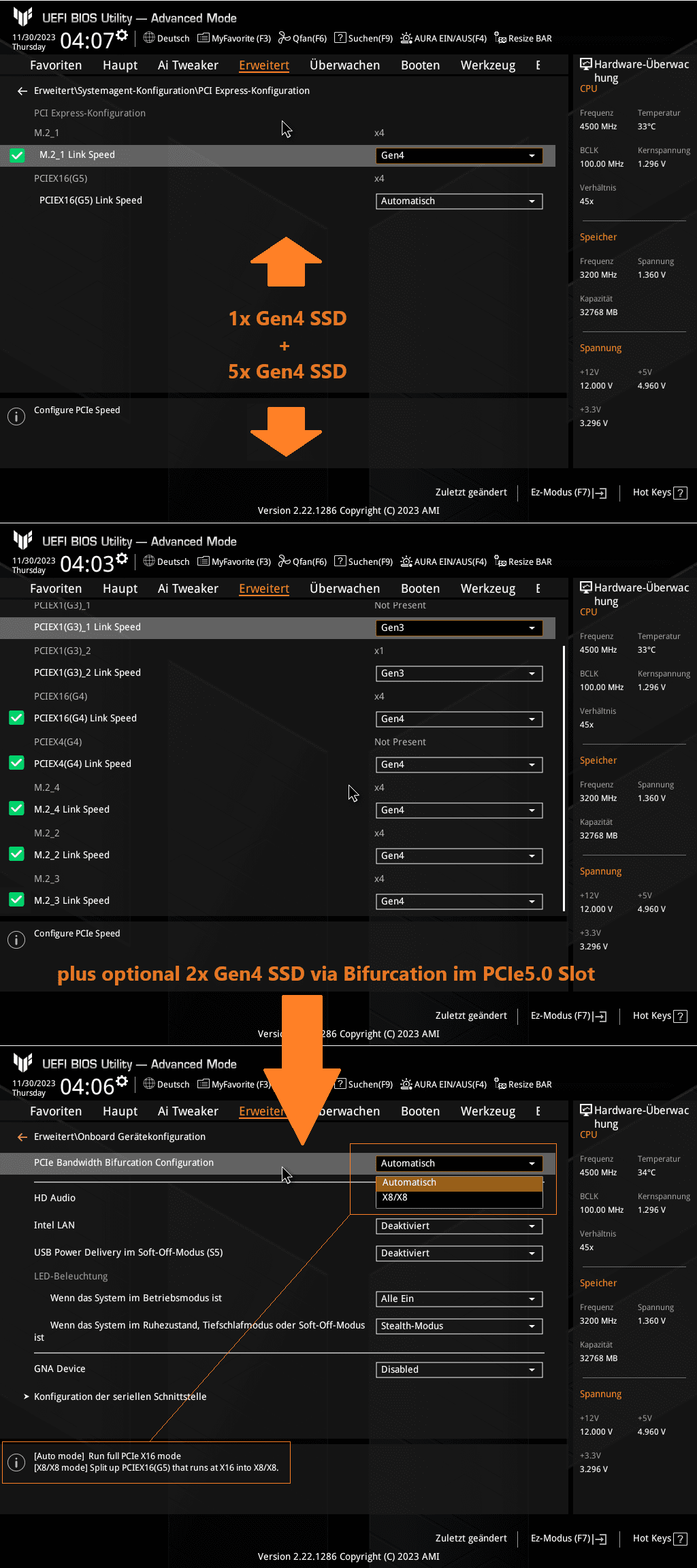
Task: Click the vertical scrollbar in the 04:03 screen's settings list
Action: point(564,777)
